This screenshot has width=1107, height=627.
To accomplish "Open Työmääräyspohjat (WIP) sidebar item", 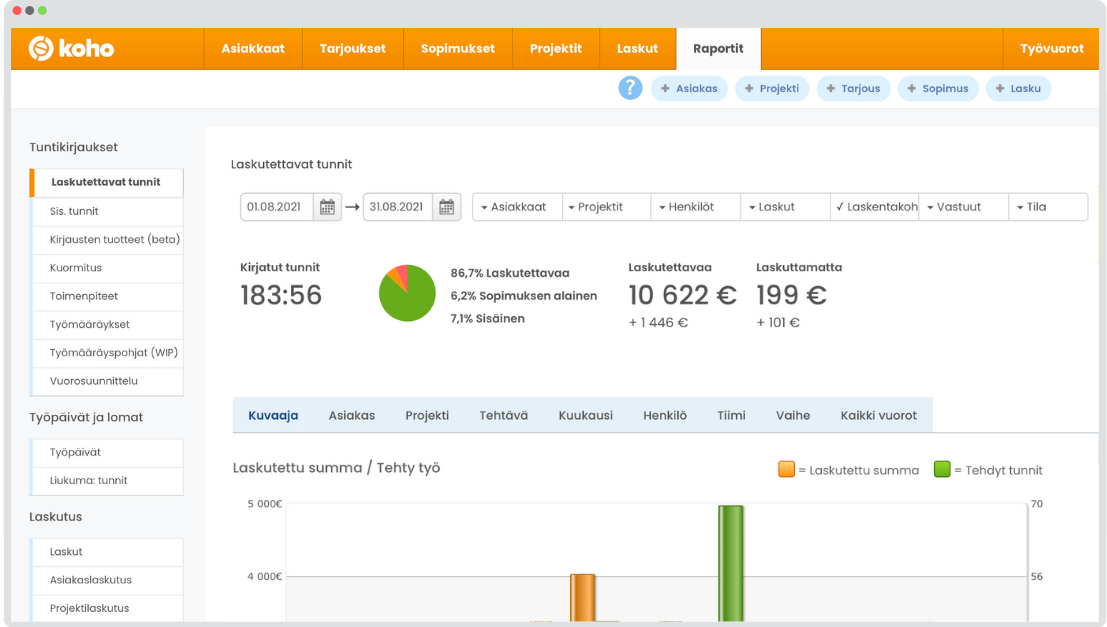I will 107,352.
